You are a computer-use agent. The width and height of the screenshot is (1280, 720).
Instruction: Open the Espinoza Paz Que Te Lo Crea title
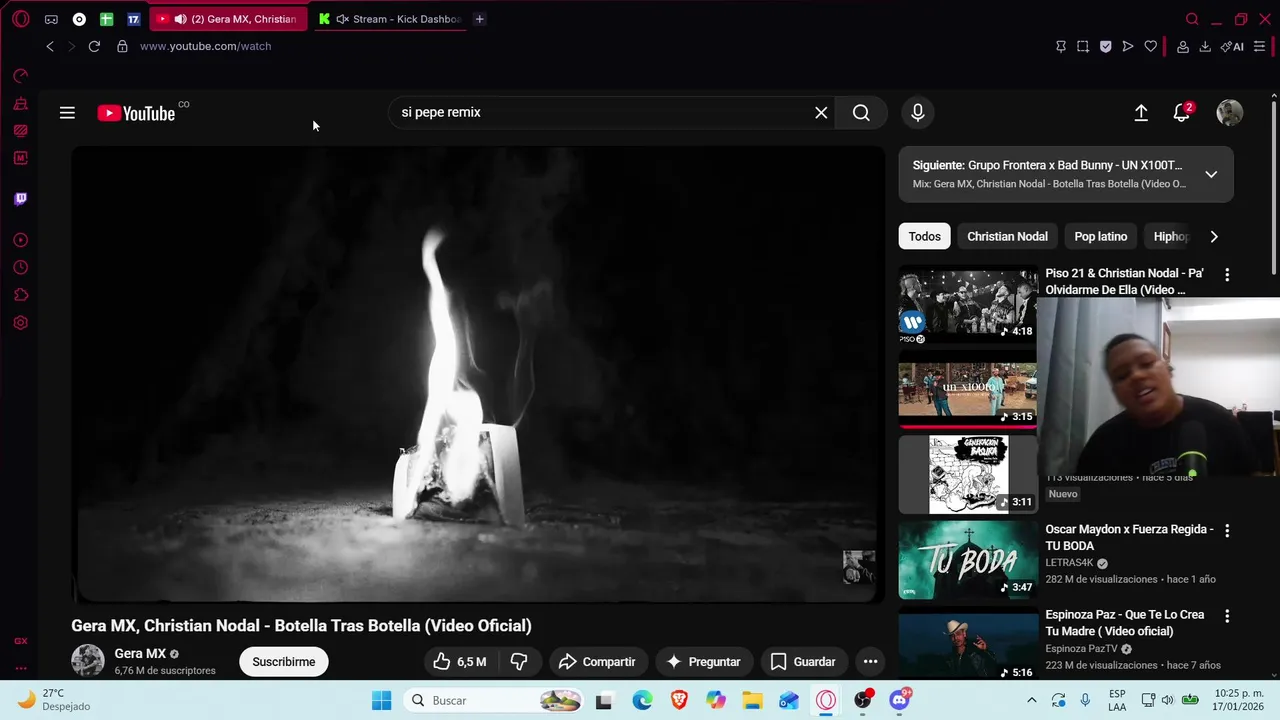1125,623
